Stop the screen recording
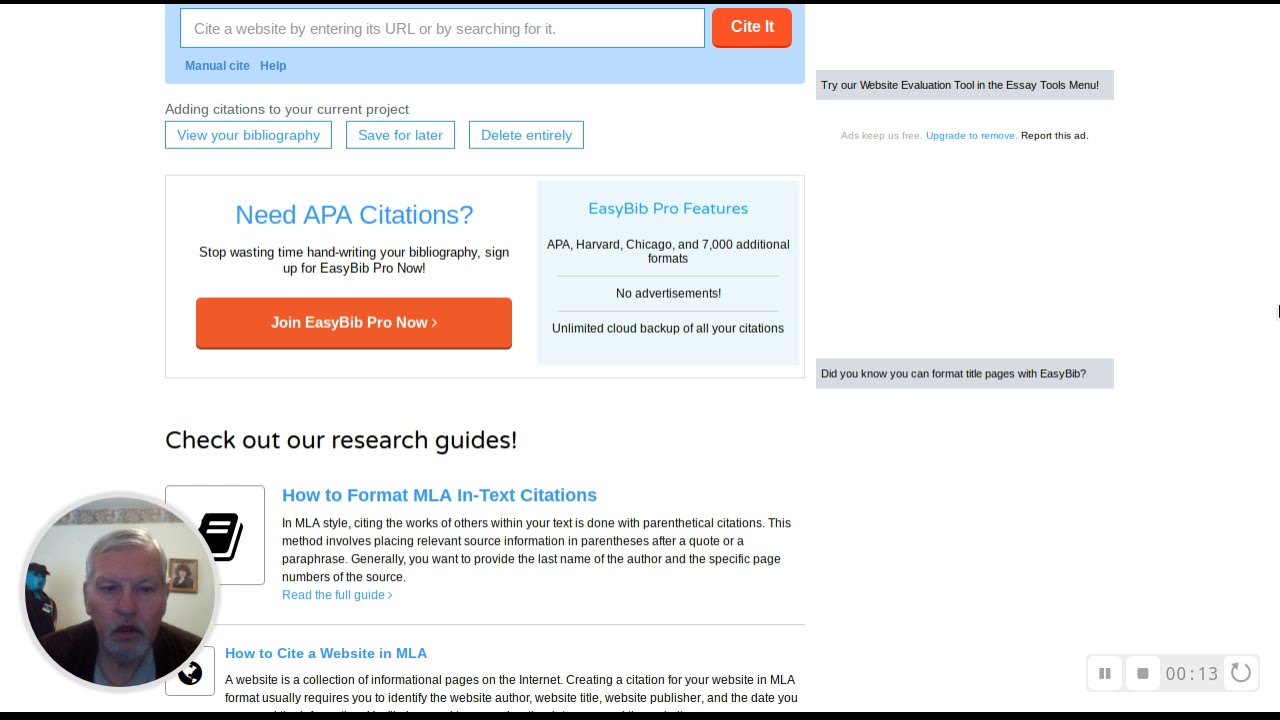This screenshot has height=720, width=1280. coord(1143,674)
